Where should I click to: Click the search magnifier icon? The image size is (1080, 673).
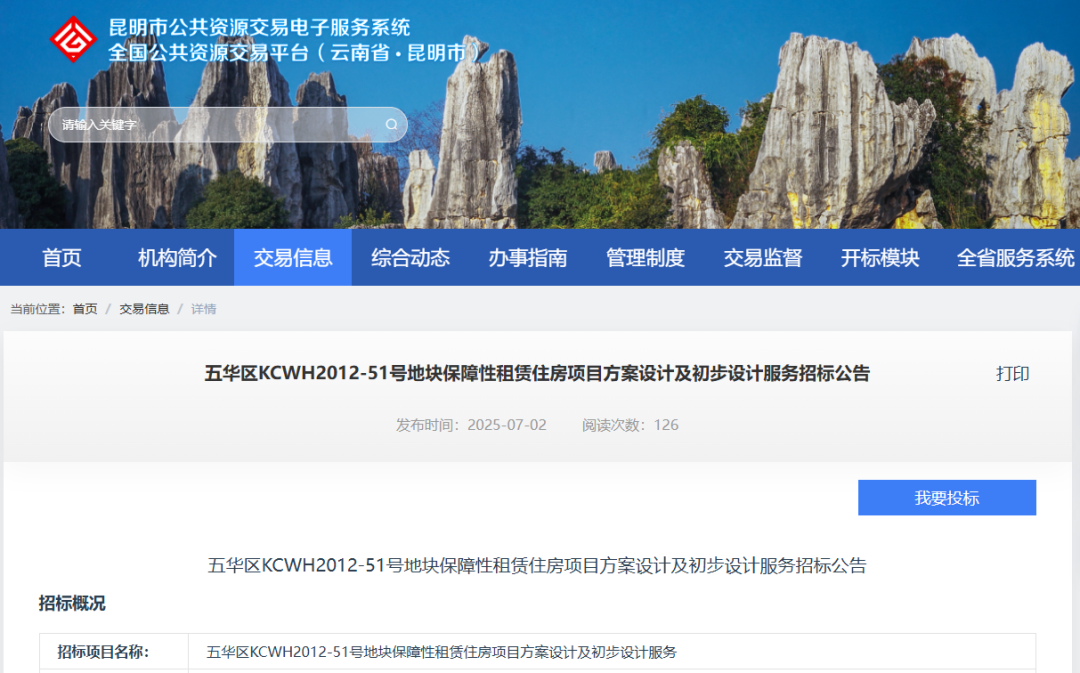tap(392, 124)
